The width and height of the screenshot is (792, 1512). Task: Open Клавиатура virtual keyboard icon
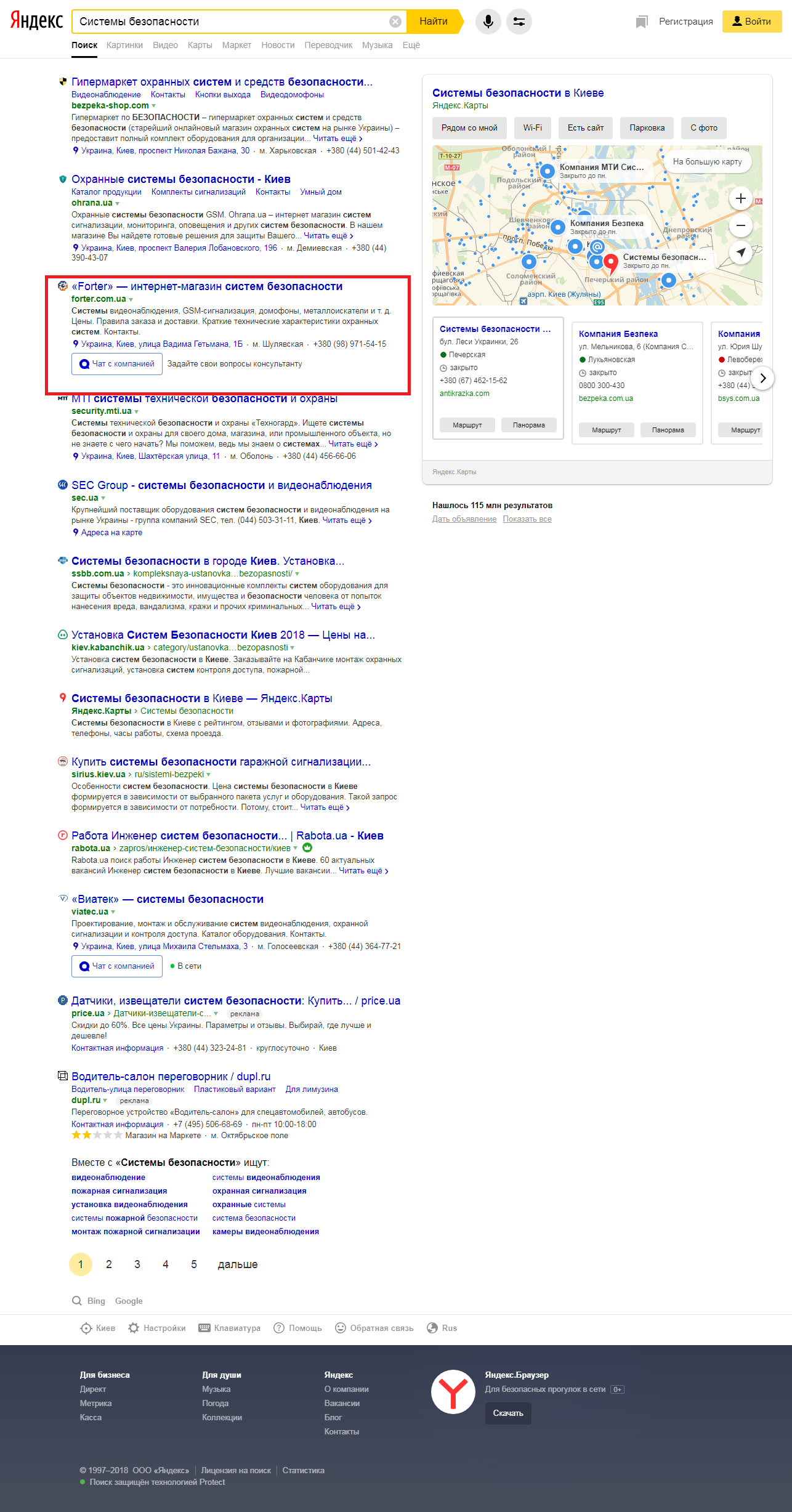point(204,1328)
